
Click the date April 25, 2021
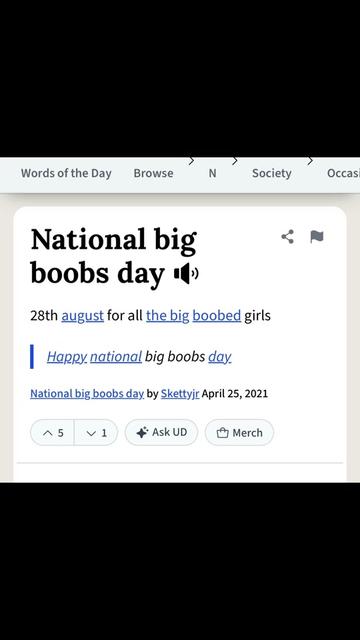coord(235,394)
